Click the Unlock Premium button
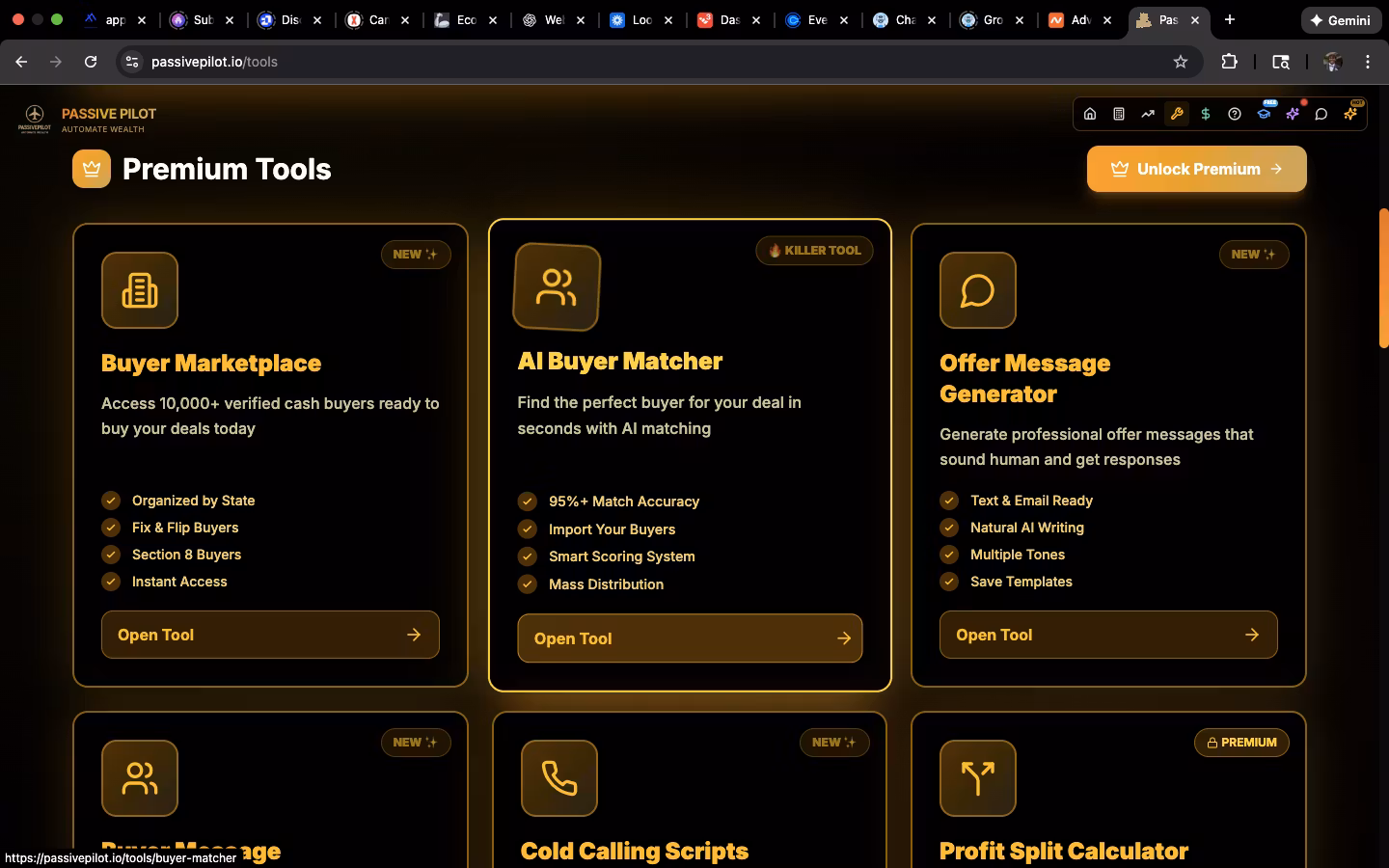 pyautogui.click(x=1196, y=169)
